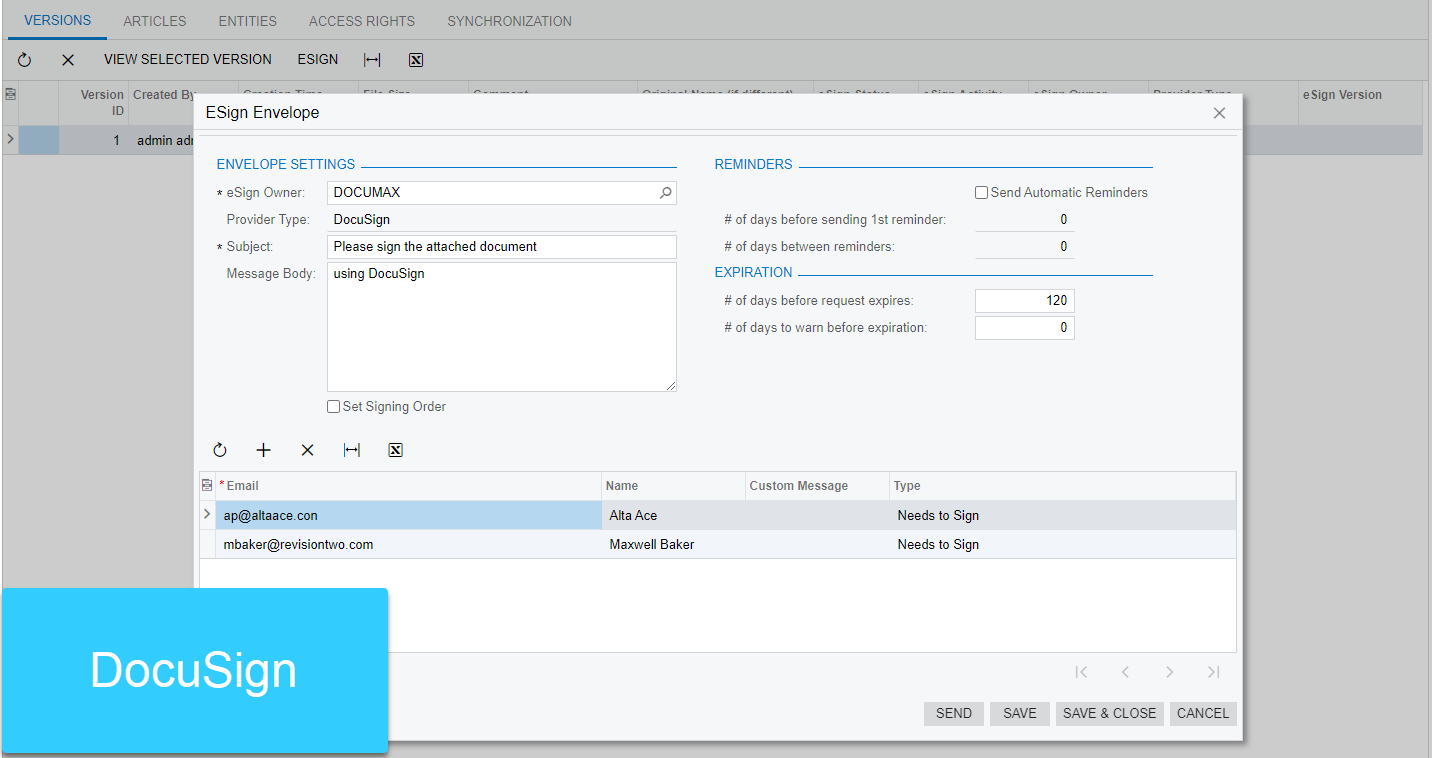Open versions grid column configurator icon

(10, 95)
